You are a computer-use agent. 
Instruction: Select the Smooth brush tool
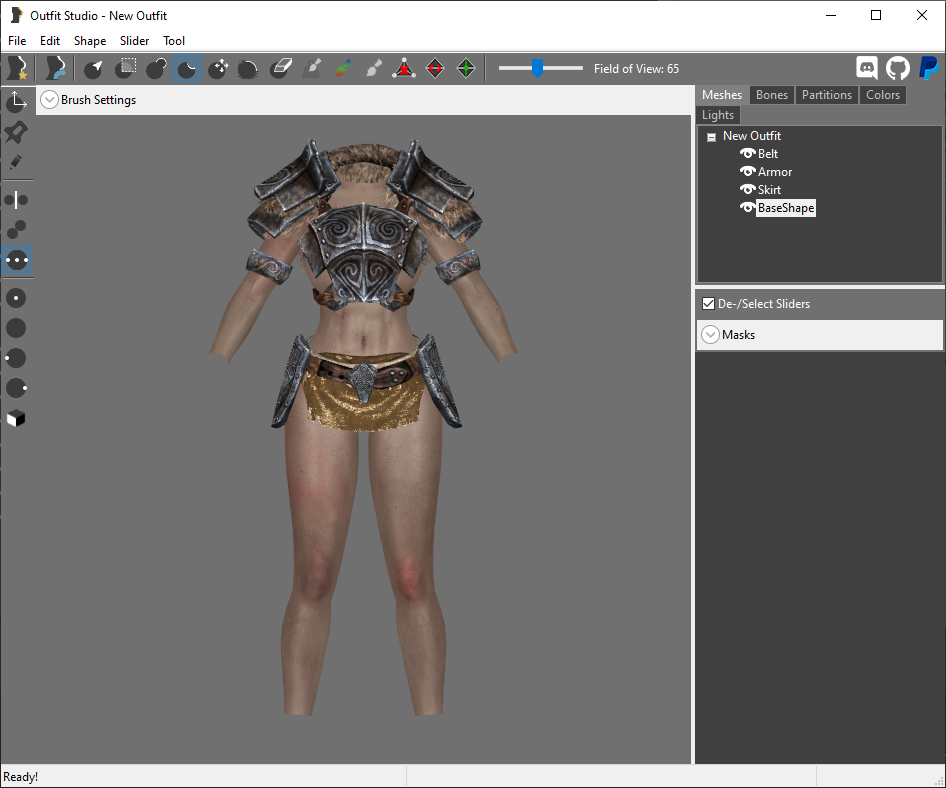tap(249, 68)
